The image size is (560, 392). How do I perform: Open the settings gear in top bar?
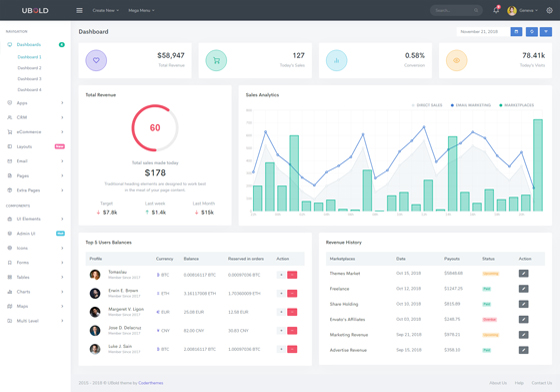point(549,10)
